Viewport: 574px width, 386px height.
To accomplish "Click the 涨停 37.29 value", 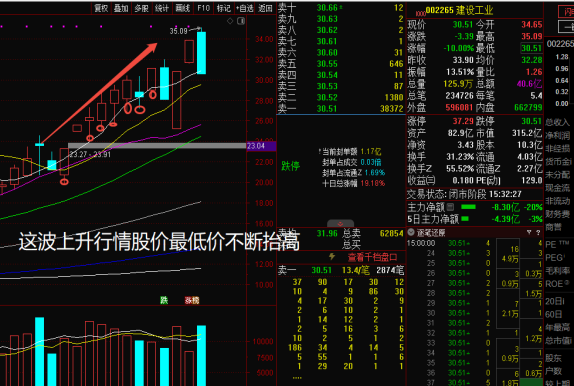I will 463,121.
